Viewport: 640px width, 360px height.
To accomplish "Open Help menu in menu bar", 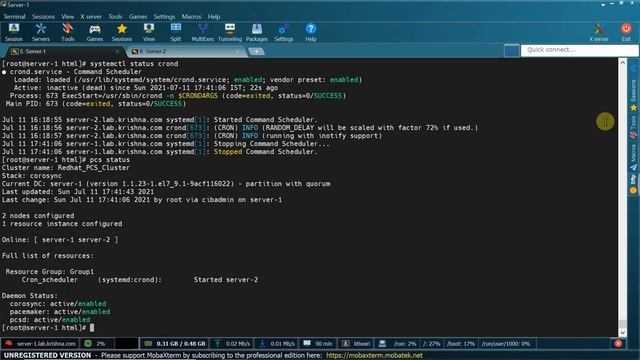I will [x=214, y=17].
